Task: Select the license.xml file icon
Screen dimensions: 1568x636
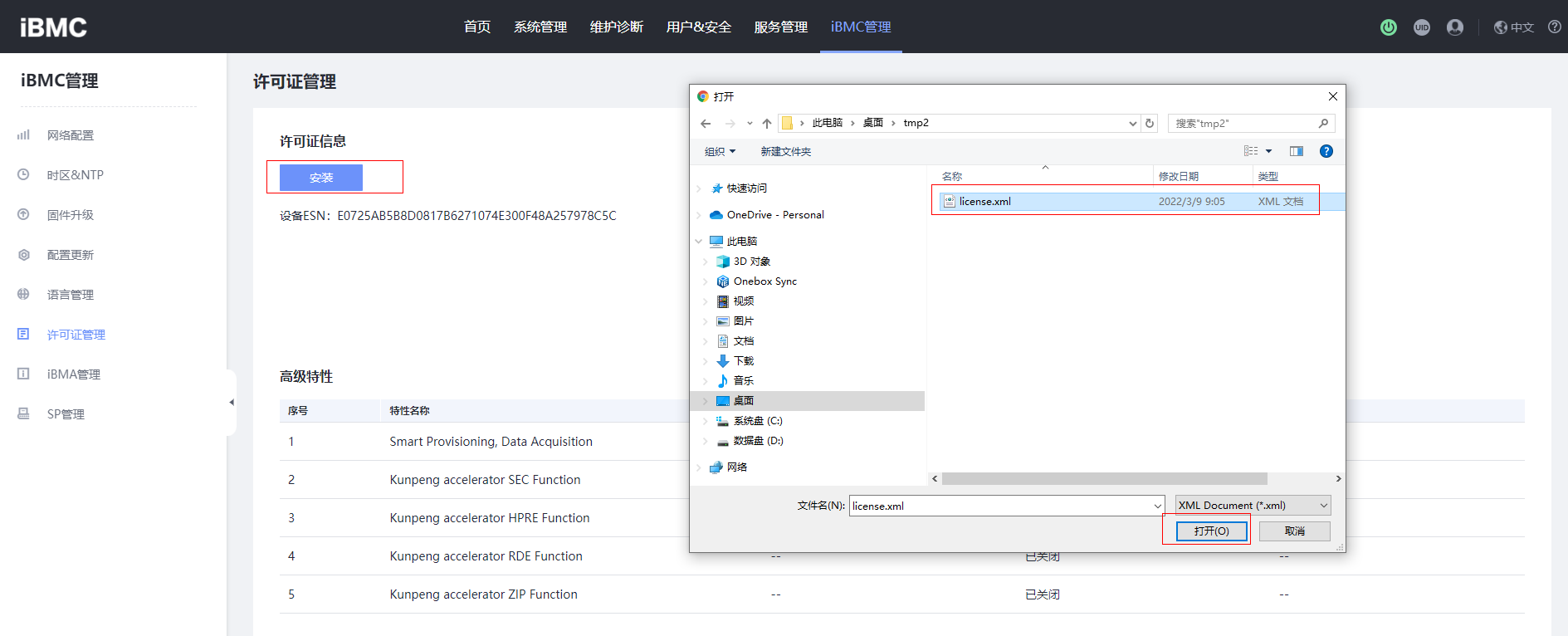Action: (x=950, y=201)
